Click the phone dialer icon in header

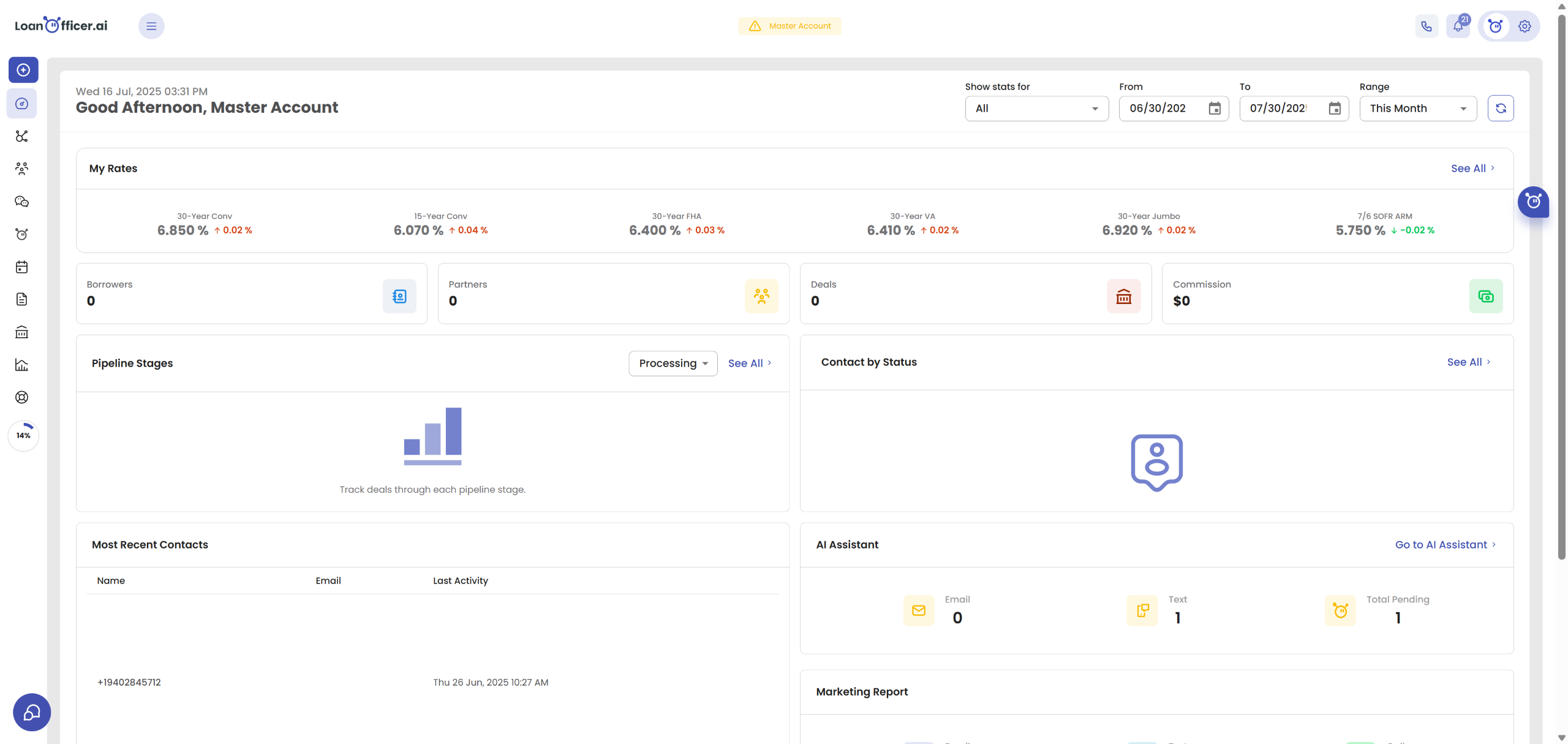click(x=1427, y=26)
